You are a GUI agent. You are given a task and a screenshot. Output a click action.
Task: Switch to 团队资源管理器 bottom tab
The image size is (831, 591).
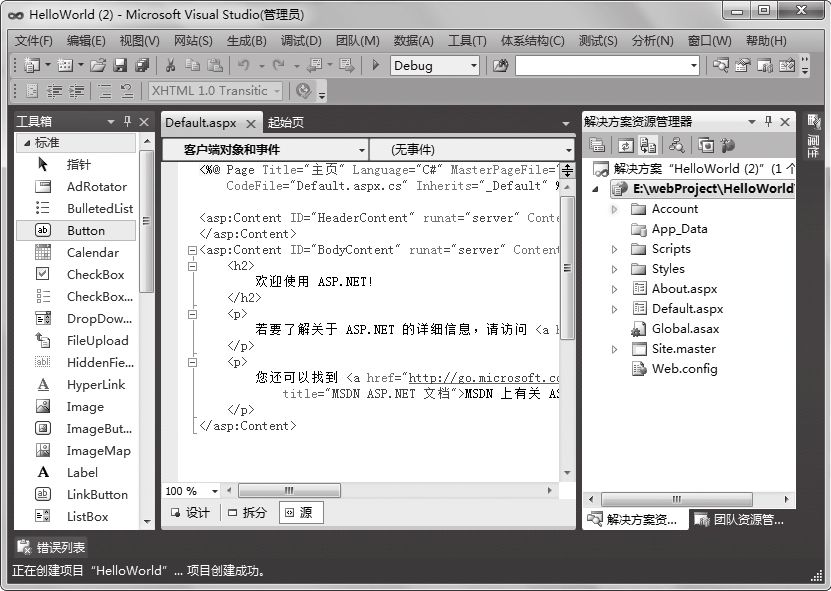coord(739,520)
